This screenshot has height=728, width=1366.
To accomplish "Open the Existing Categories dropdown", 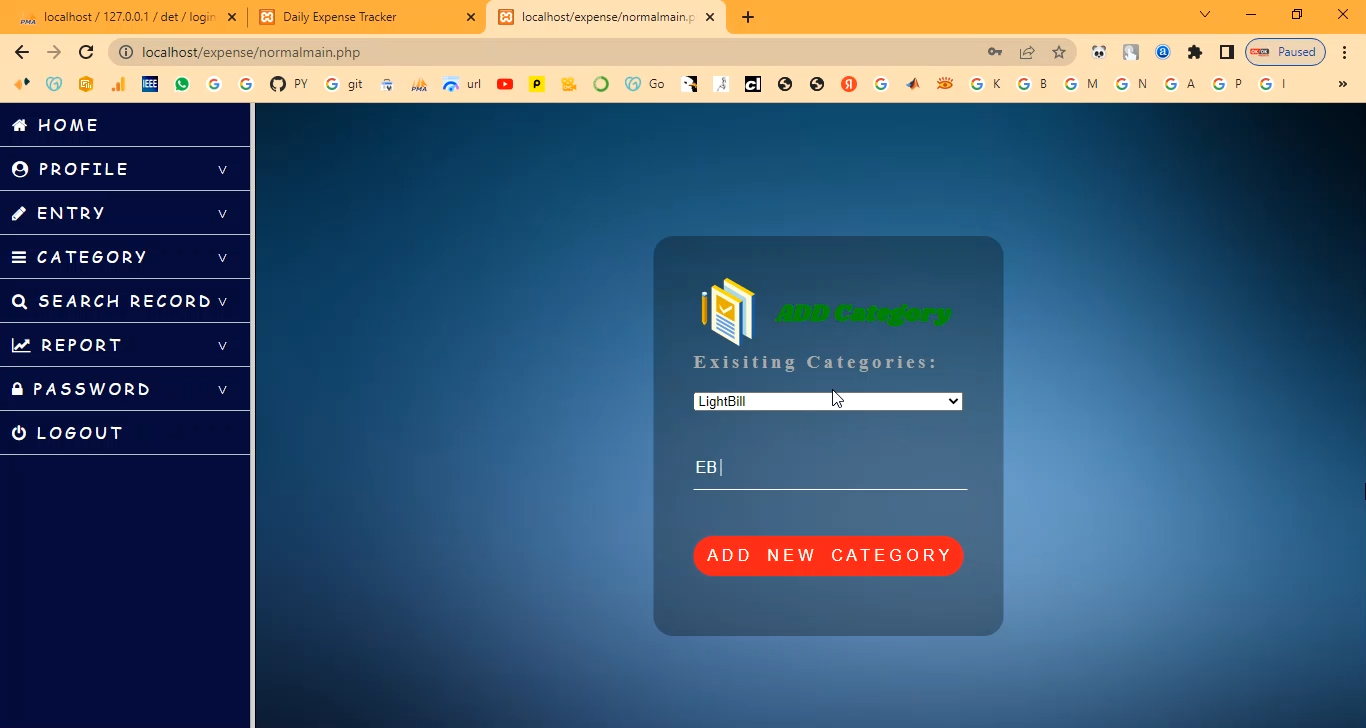I will click(827, 401).
